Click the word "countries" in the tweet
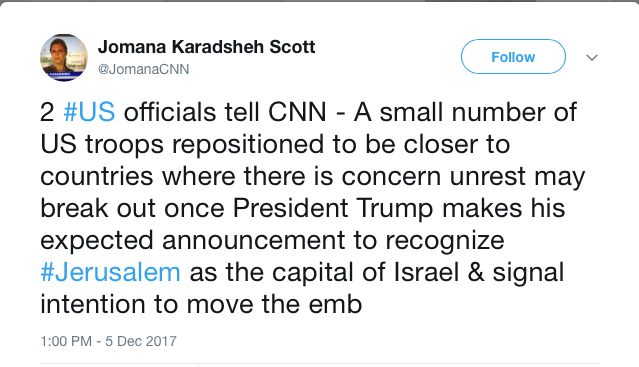Image resolution: width=639 pixels, height=367 pixels. pyautogui.click(x=97, y=176)
